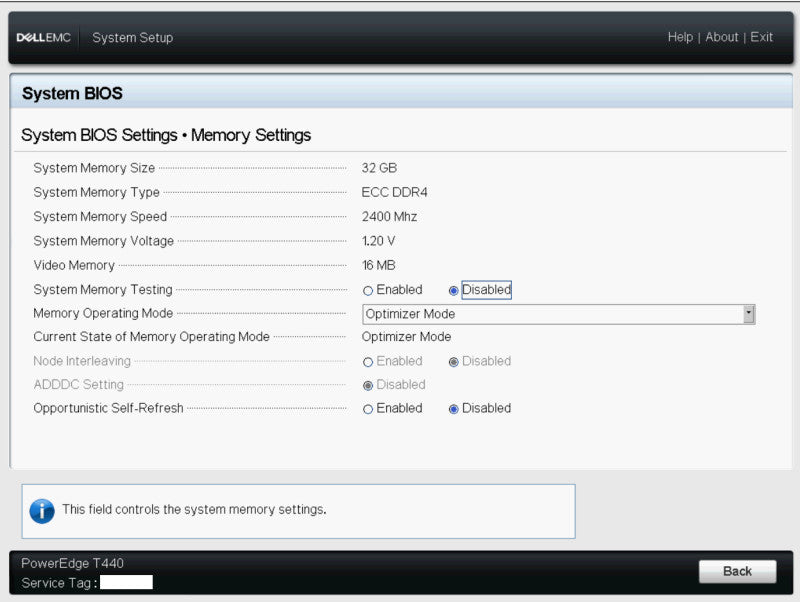The height and width of the screenshot is (602, 800).
Task: Click Exit in the header
Action: (761, 37)
